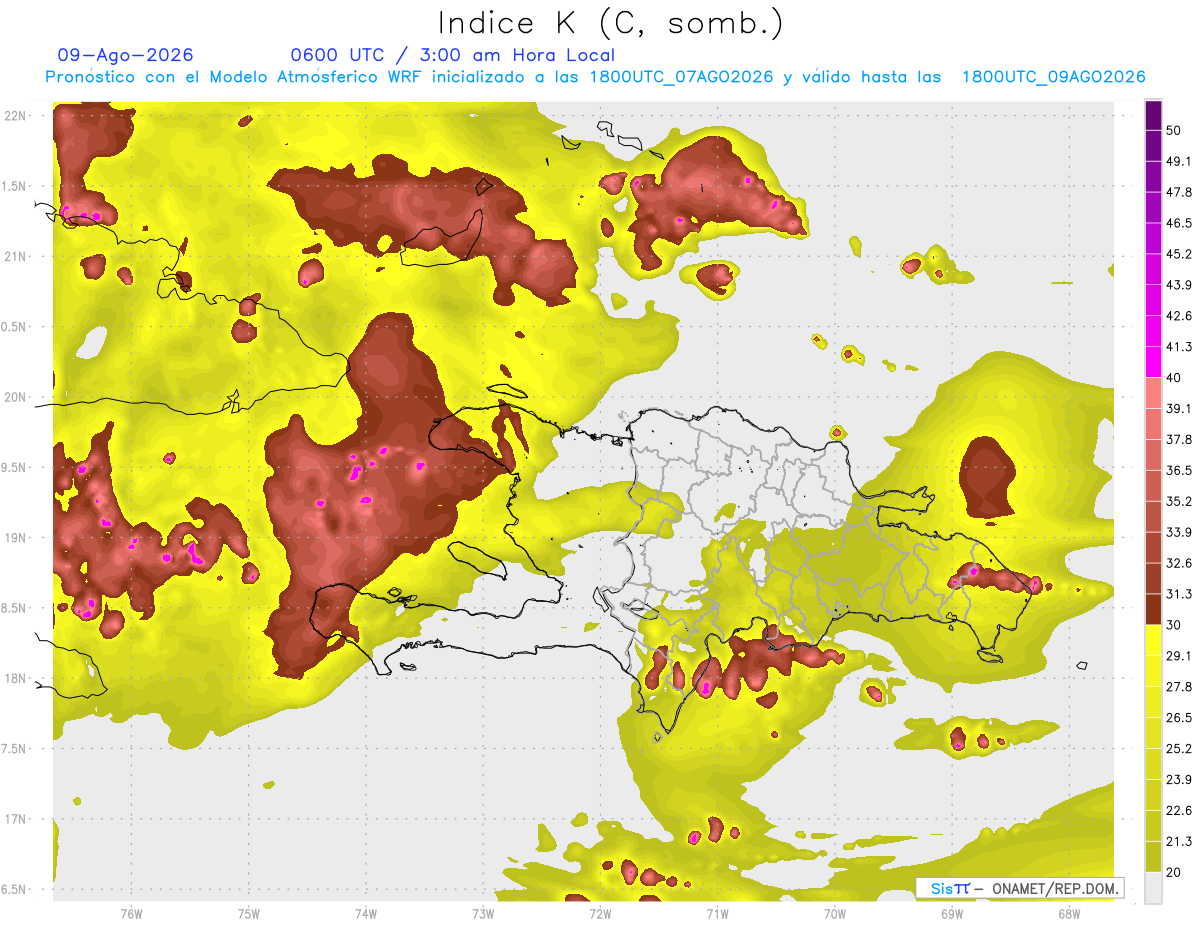
Task: Click the colorbar value "21.3"
Action: click(1179, 841)
